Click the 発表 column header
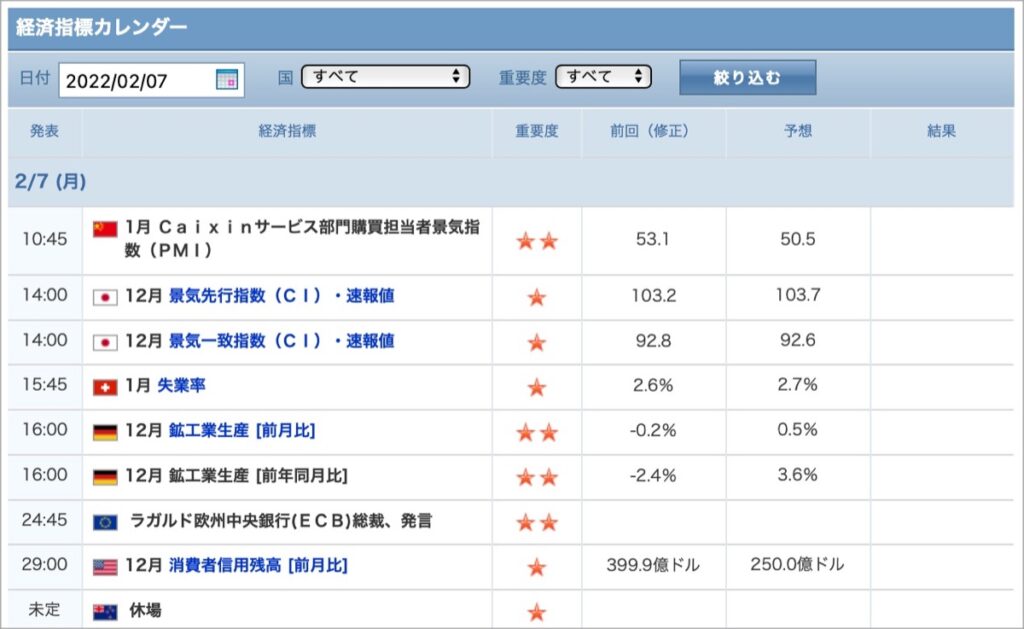Image resolution: width=1024 pixels, height=629 pixels. 44,131
